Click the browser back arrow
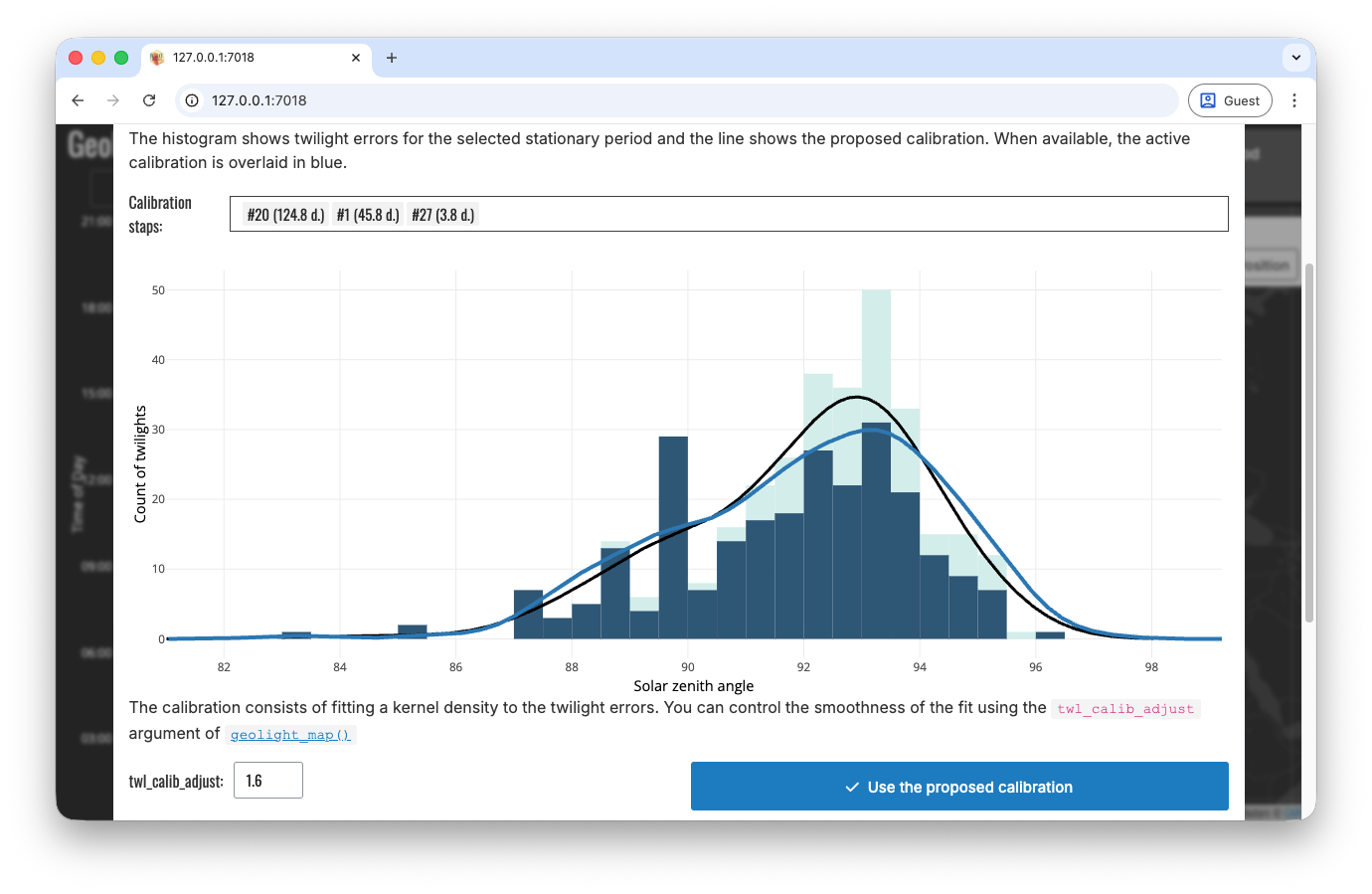 click(x=78, y=100)
